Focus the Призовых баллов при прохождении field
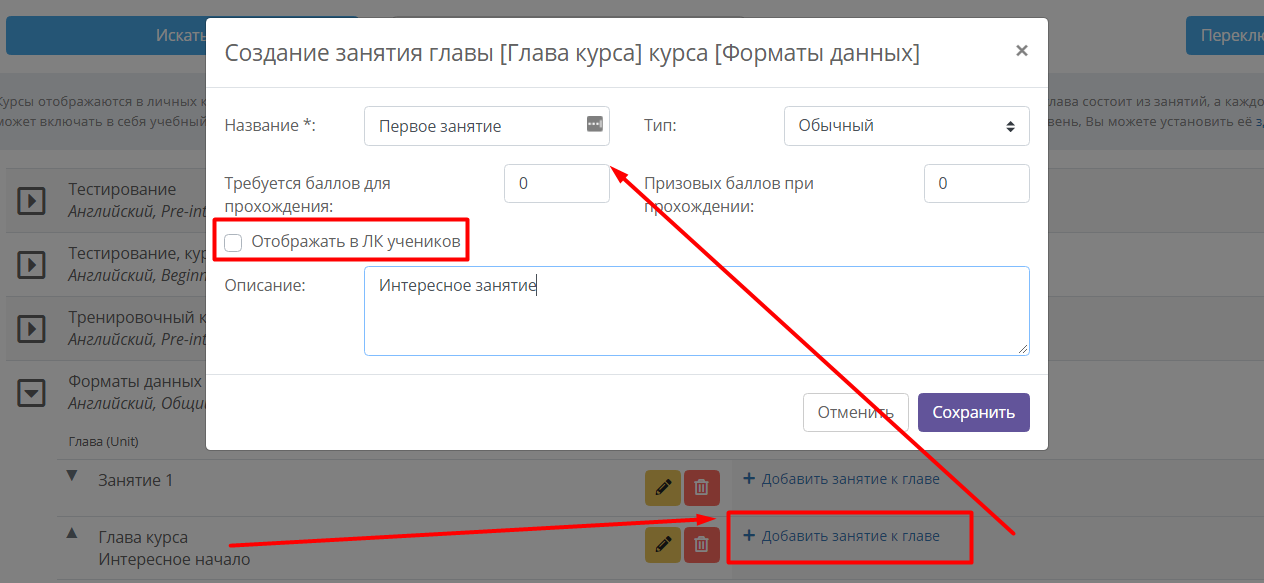 tap(977, 184)
